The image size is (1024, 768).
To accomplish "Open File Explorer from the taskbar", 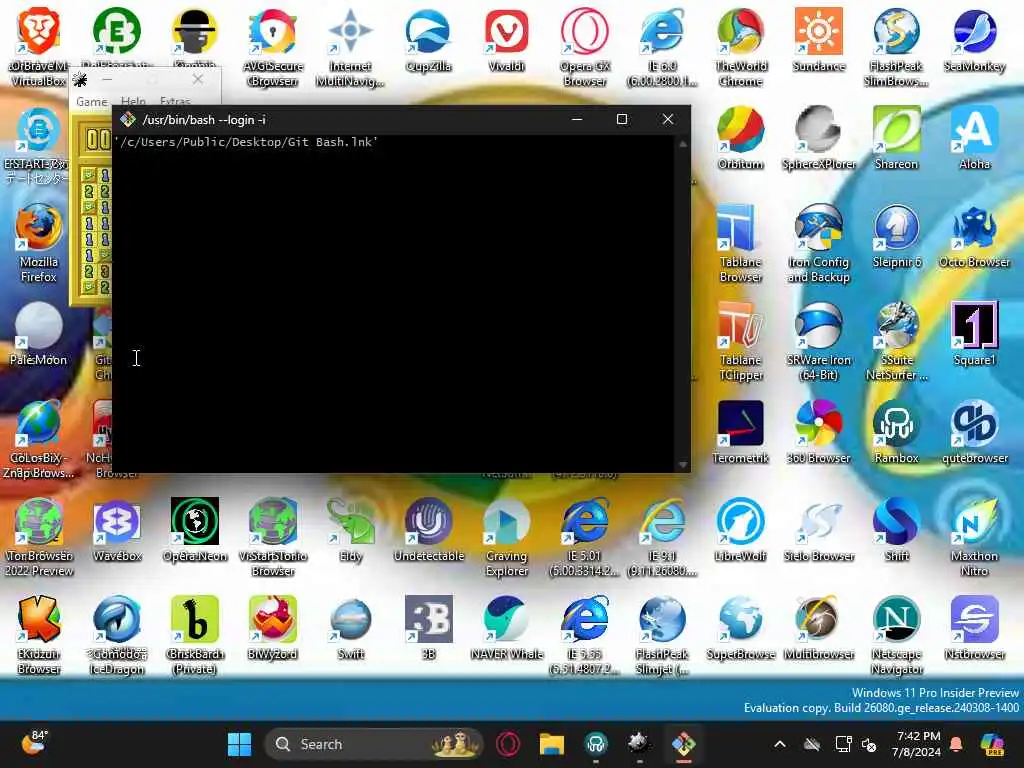I will pyautogui.click(x=552, y=744).
